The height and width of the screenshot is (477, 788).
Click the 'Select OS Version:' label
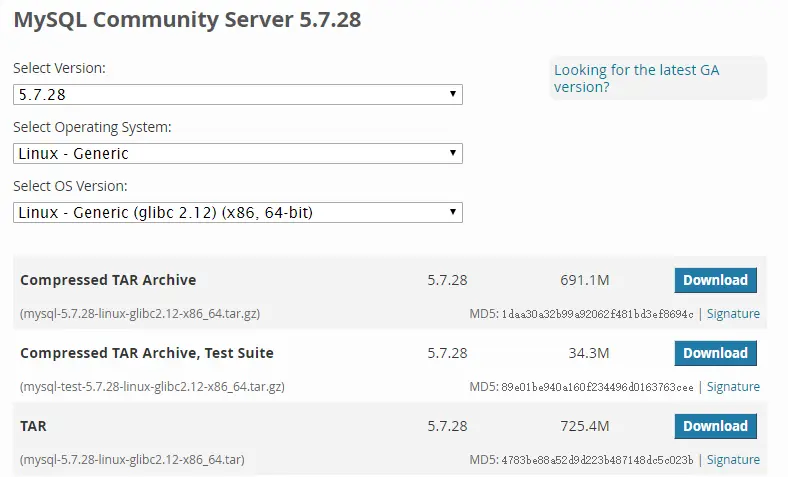point(70,186)
